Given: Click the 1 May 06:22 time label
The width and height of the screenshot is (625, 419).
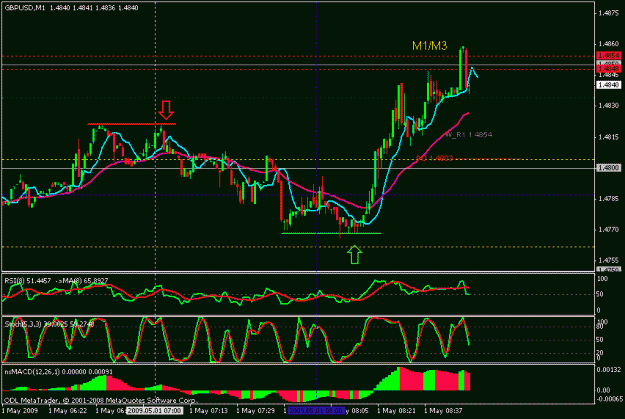Looking at the screenshot, I should (x=68, y=411).
